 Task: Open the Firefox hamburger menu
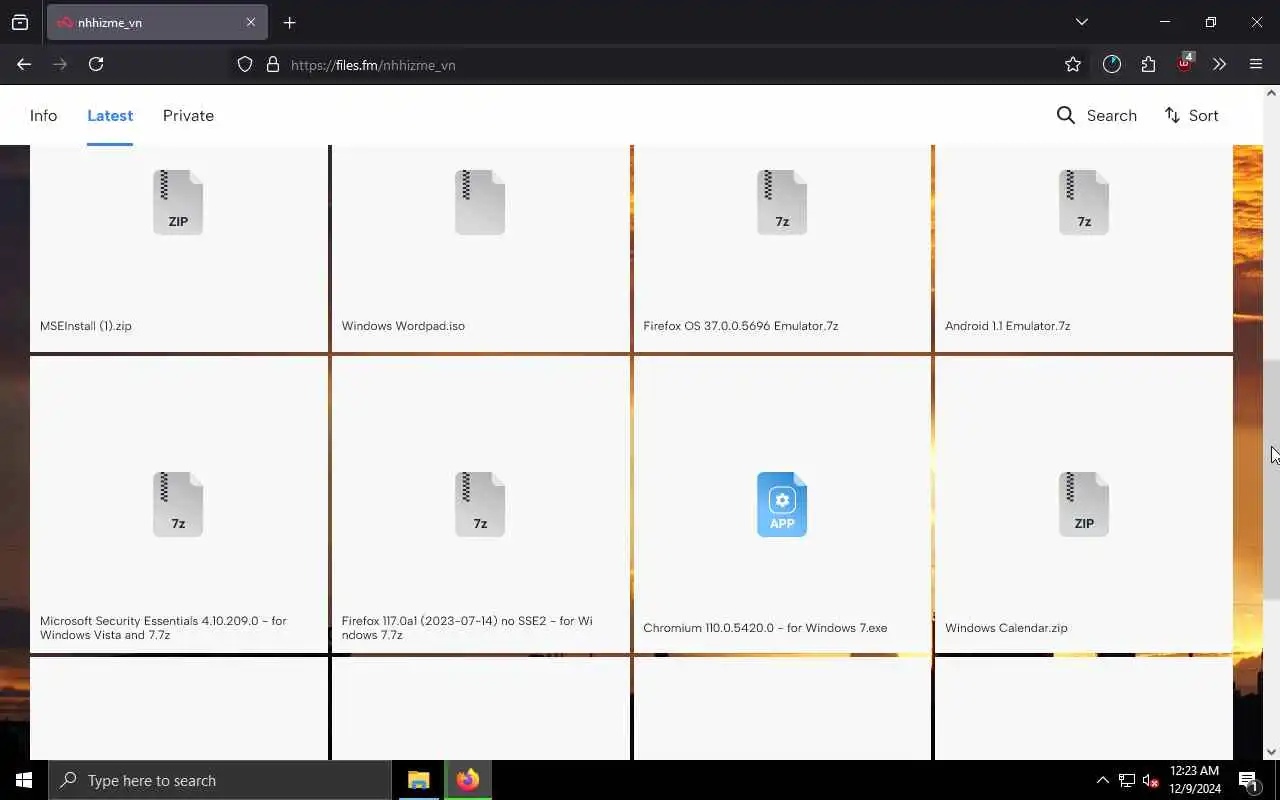point(1256,64)
